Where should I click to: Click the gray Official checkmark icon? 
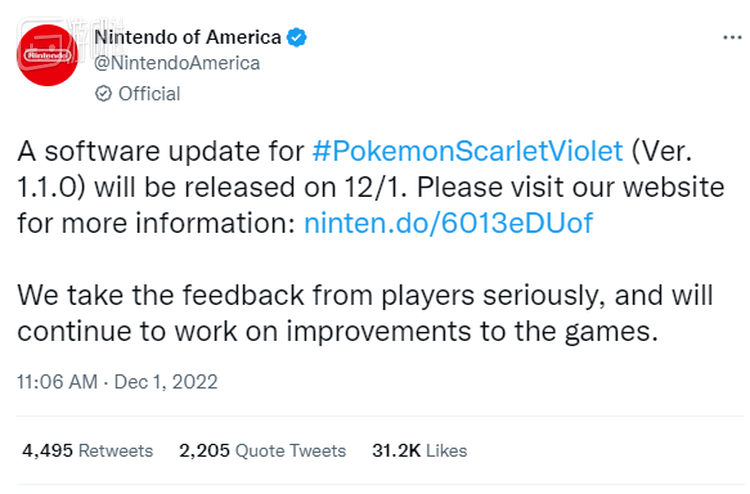tap(102, 94)
